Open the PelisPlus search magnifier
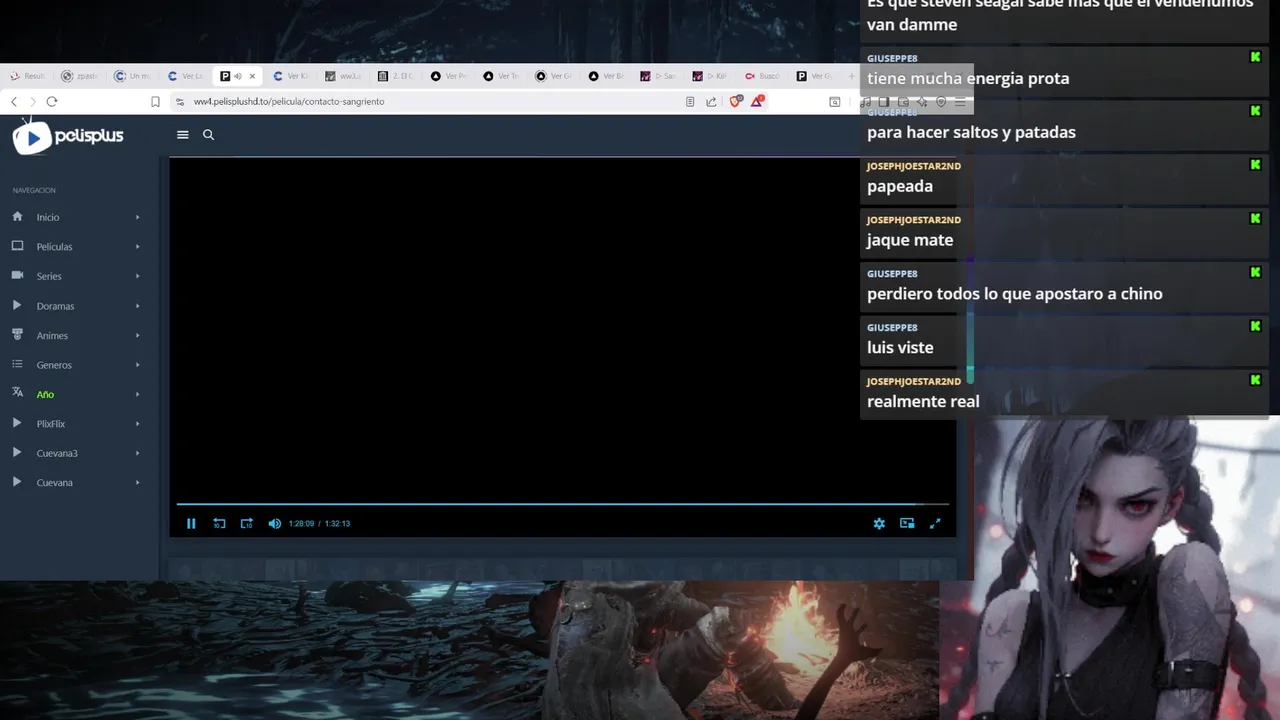The height and width of the screenshot is (720, 1280). [208, 135]
